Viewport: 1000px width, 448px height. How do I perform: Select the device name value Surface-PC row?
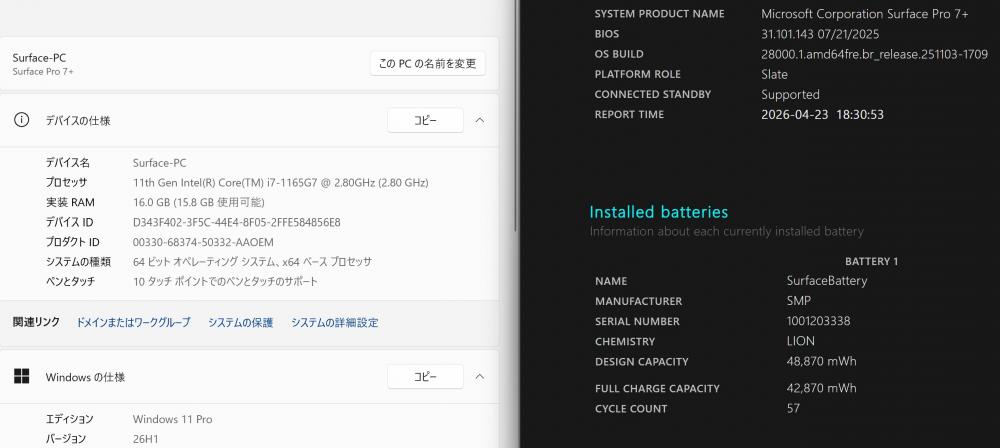[x=159, y=163]
